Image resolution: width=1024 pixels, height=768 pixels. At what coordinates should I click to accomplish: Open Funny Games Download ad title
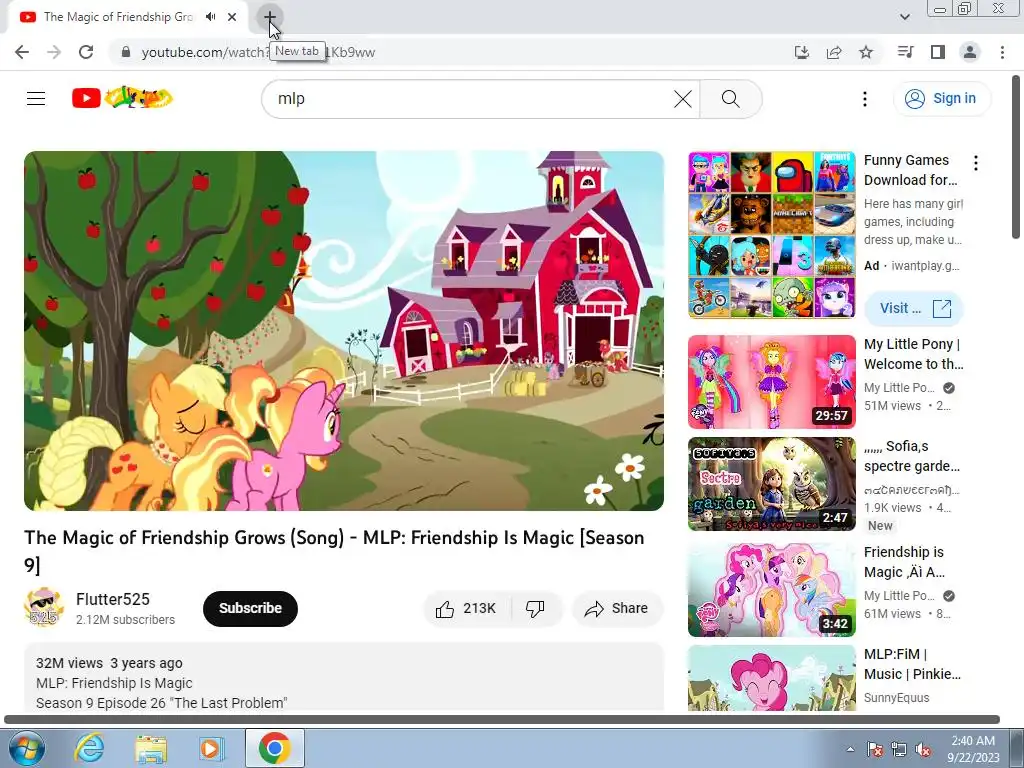click(x=910, y=170)
